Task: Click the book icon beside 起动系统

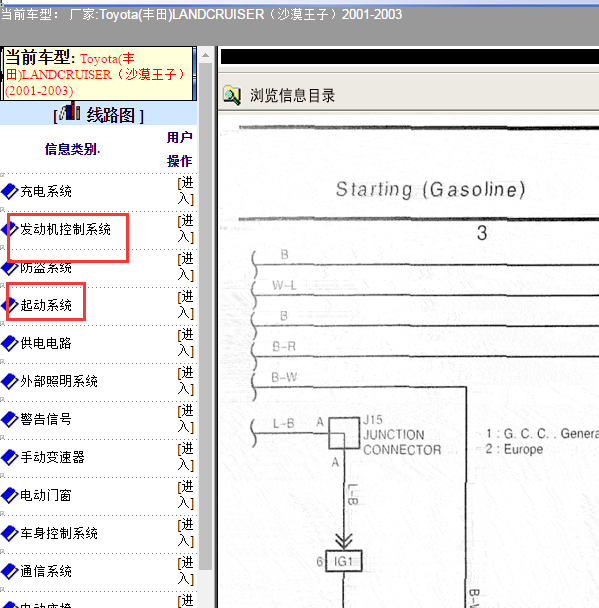Action: click(x=10, y=305)
